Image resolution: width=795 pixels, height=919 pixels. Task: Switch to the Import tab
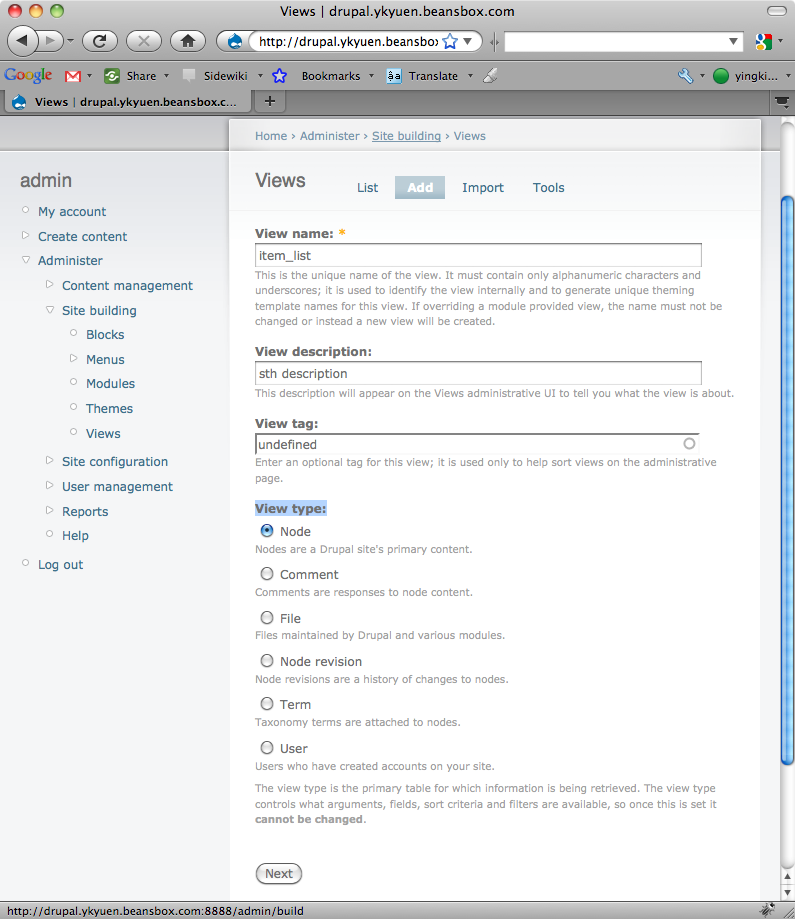[482, 188]
